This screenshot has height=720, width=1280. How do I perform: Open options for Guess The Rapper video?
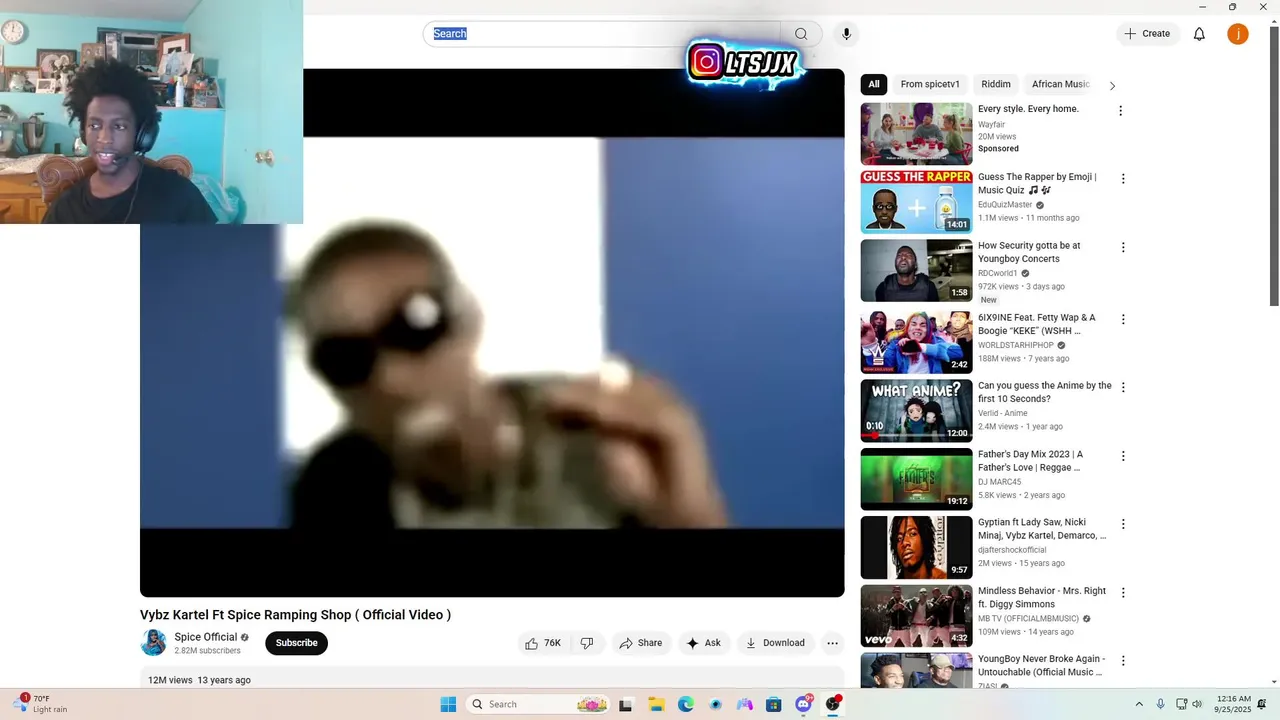(1123, 179)
